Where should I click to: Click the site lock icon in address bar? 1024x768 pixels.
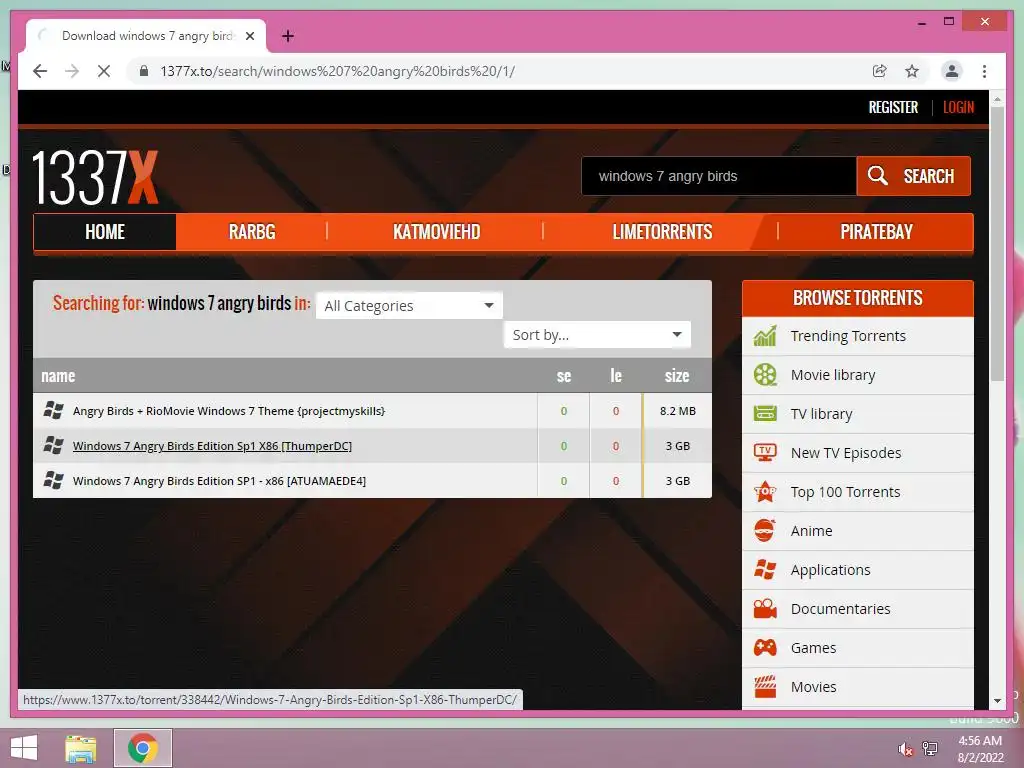(x=144, y=71)
